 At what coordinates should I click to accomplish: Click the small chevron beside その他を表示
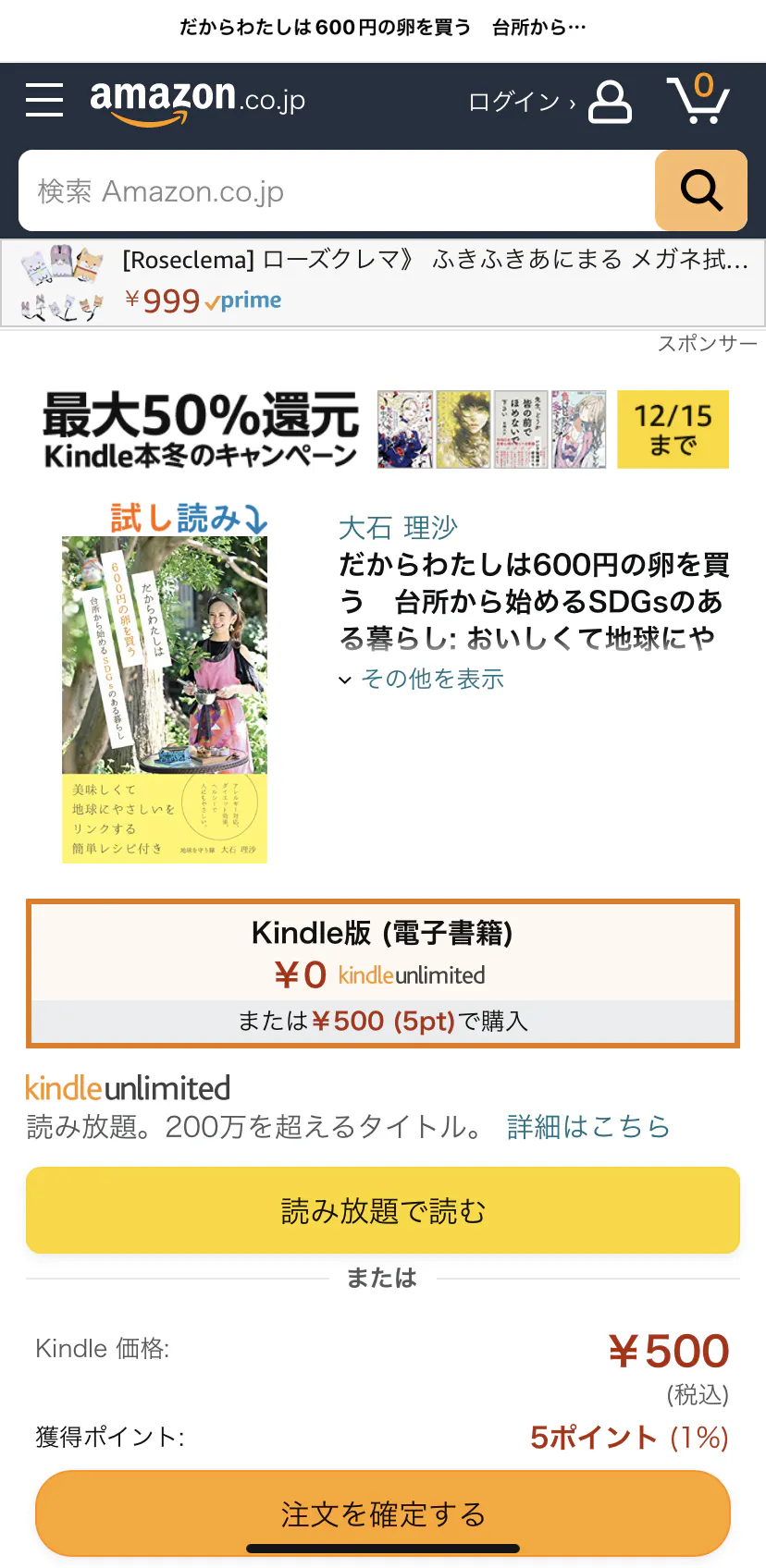pos(345,680)
